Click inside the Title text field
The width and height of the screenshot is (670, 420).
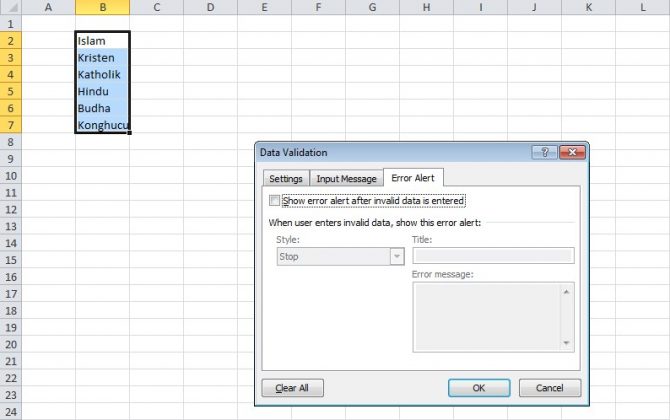point(493,256)
